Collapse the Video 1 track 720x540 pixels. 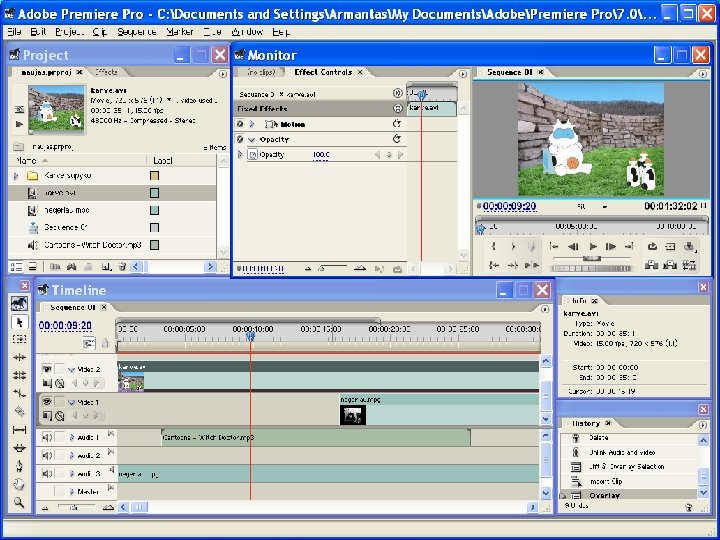coord(71,402)
